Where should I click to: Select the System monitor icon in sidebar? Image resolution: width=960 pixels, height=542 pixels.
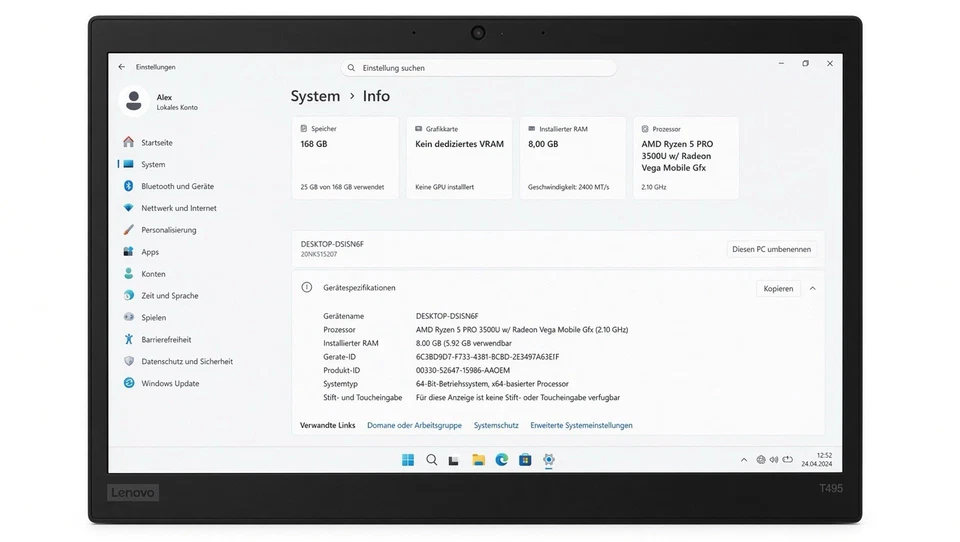click(128, 164)
